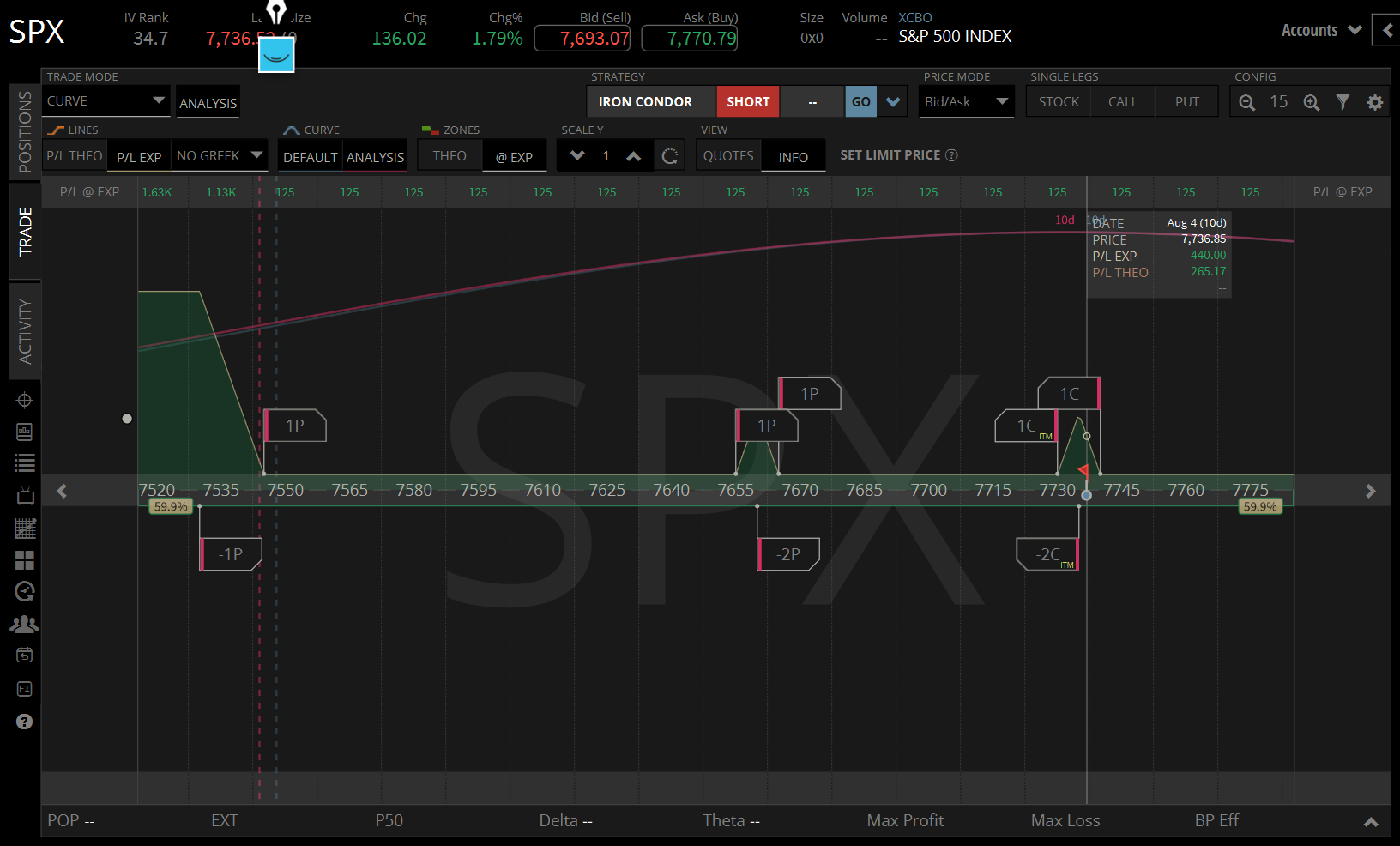Reset Y scale with refresh icon

coord(670,156)
